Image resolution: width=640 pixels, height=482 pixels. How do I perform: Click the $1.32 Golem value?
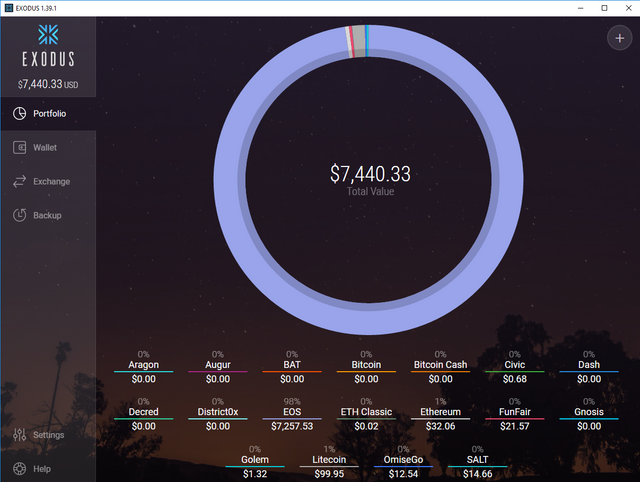pos(255,474)
